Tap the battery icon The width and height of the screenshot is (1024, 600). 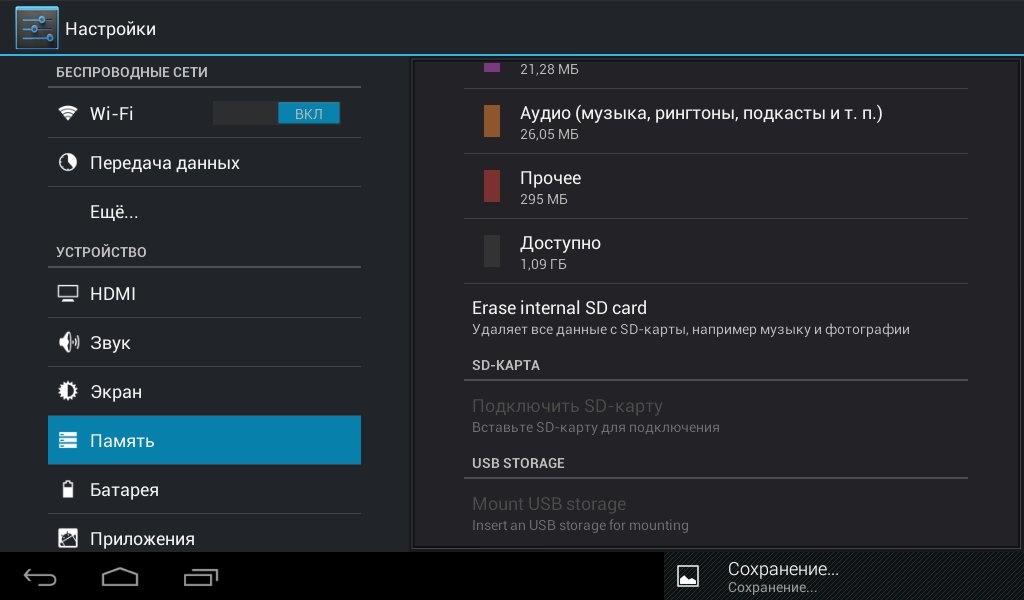click(68, 490)
